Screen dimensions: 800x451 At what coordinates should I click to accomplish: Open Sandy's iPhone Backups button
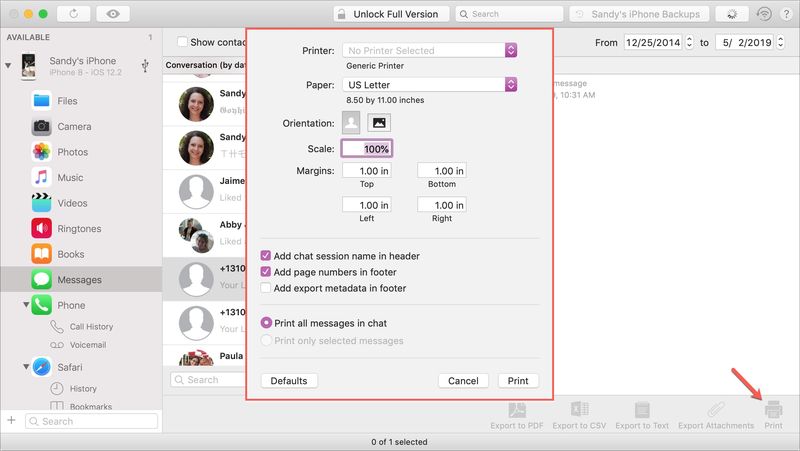pyautogui.click(x=639, y=14)
